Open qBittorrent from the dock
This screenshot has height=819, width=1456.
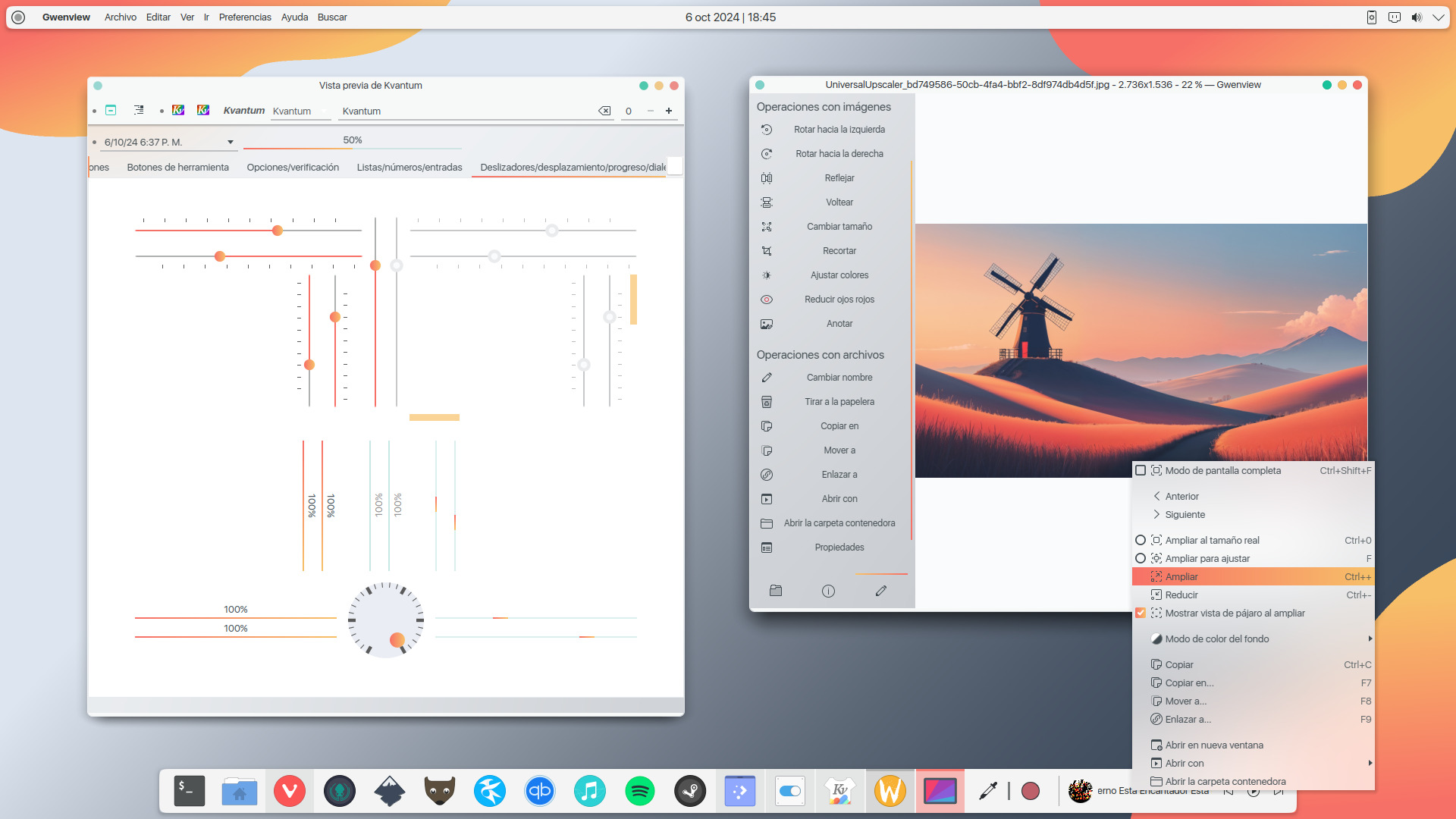pyautogui.click(x=540, y=791)
